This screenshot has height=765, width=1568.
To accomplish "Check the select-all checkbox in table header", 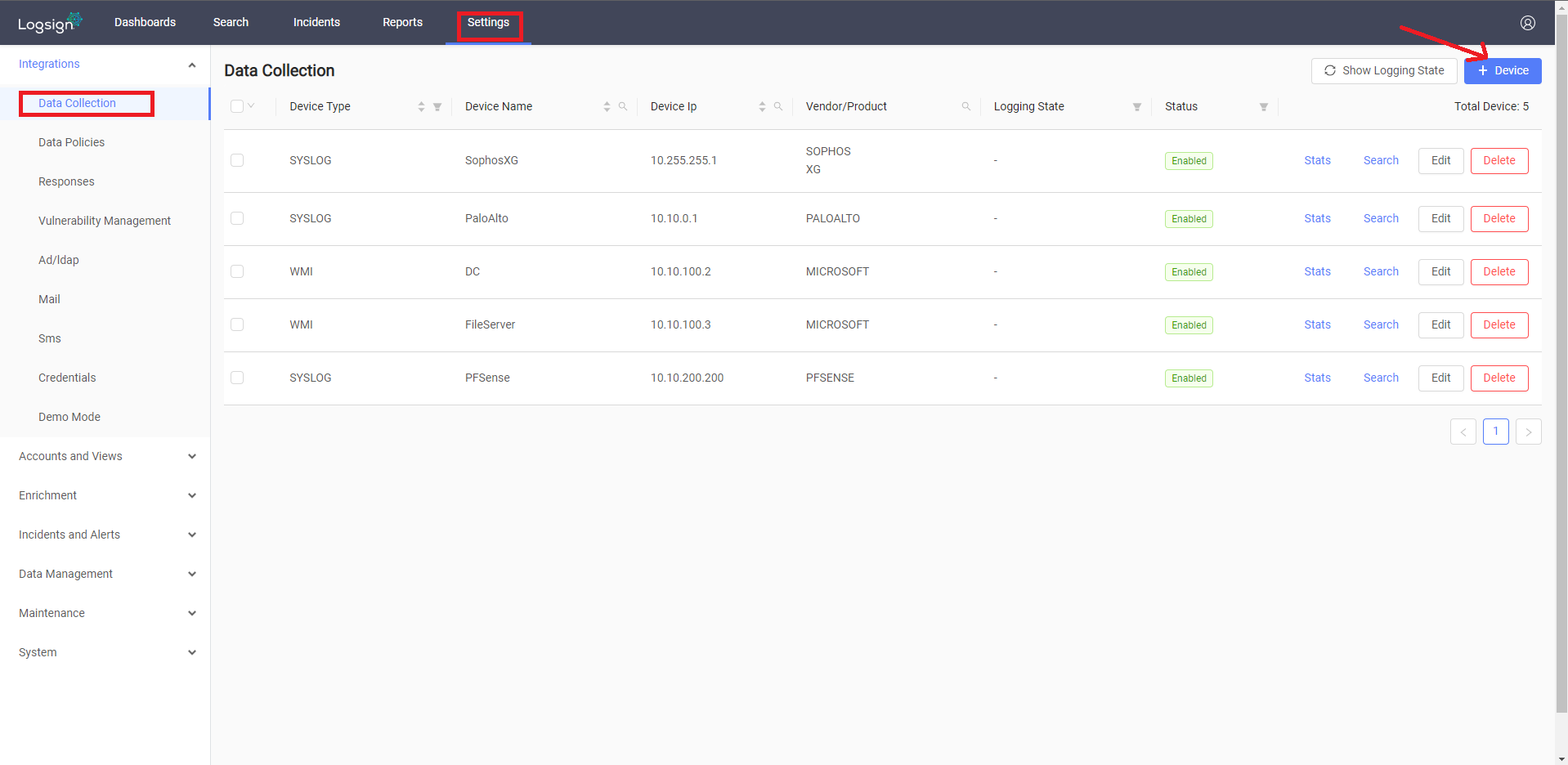I will (235, 105).
